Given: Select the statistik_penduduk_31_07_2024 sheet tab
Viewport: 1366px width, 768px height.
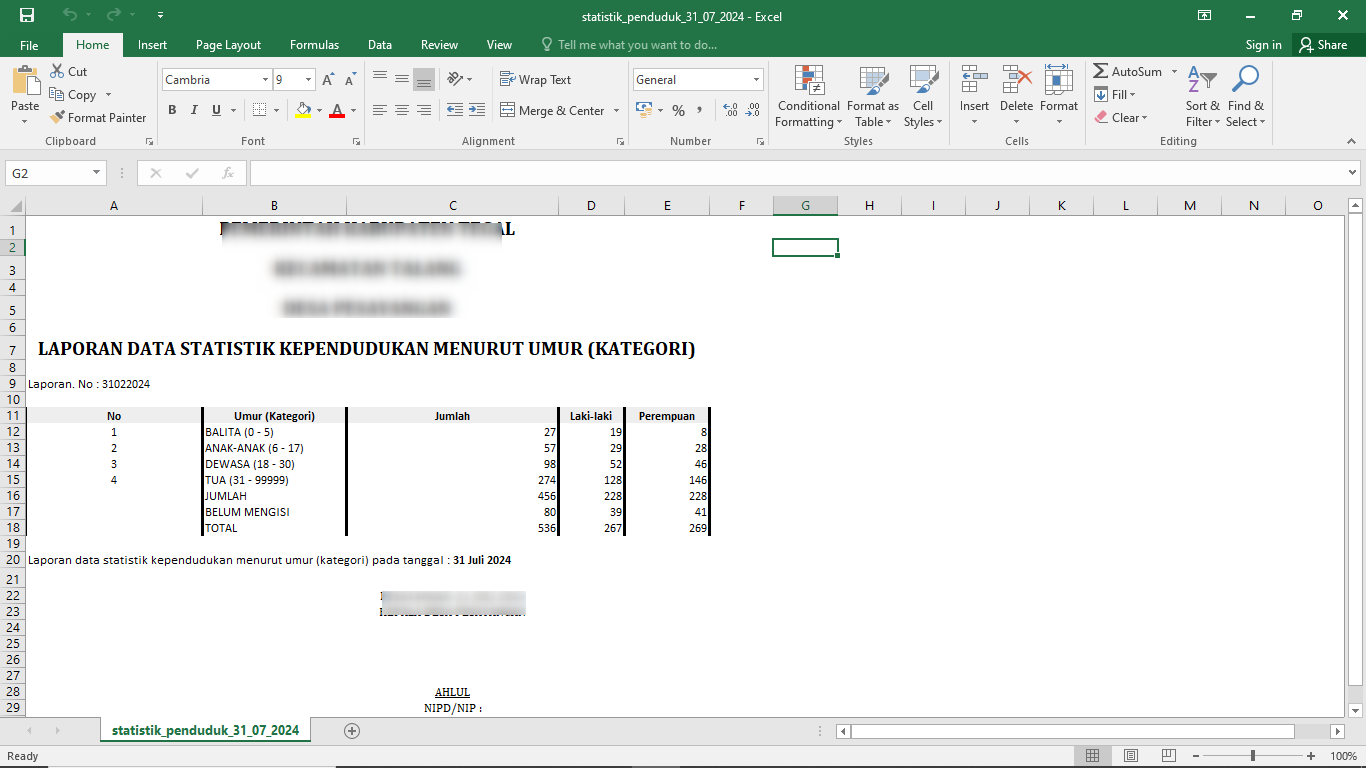Looking at the screenshot, I should pos(206,731).
